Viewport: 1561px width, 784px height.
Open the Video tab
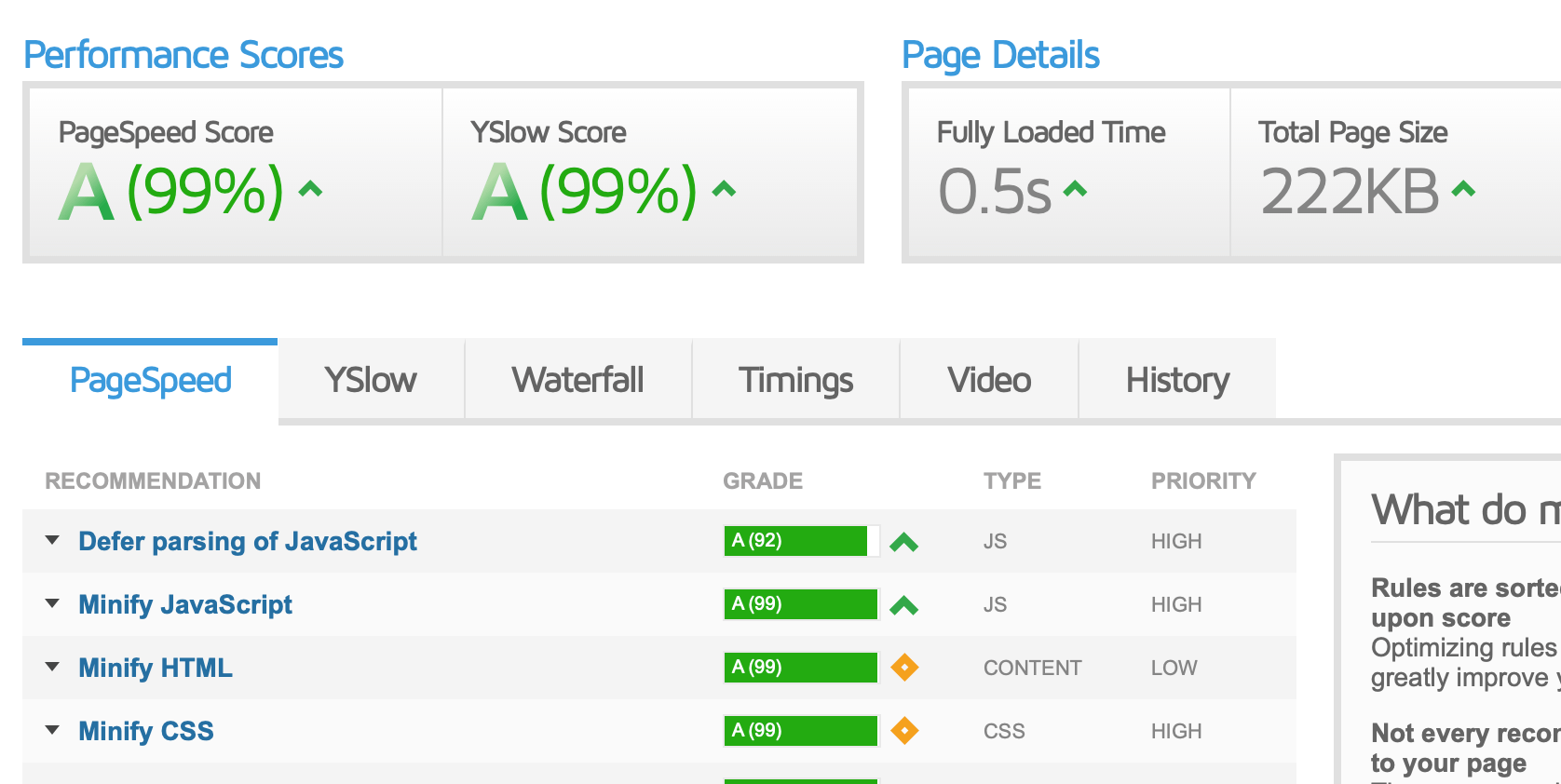pos(989,380)
